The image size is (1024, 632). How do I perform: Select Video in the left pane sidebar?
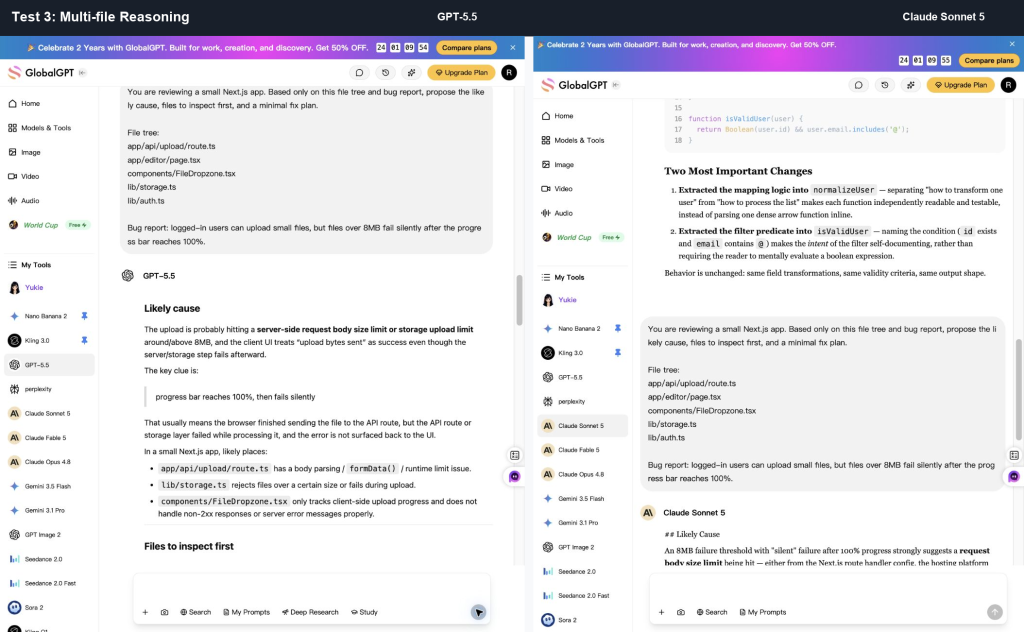pos(24,176)
